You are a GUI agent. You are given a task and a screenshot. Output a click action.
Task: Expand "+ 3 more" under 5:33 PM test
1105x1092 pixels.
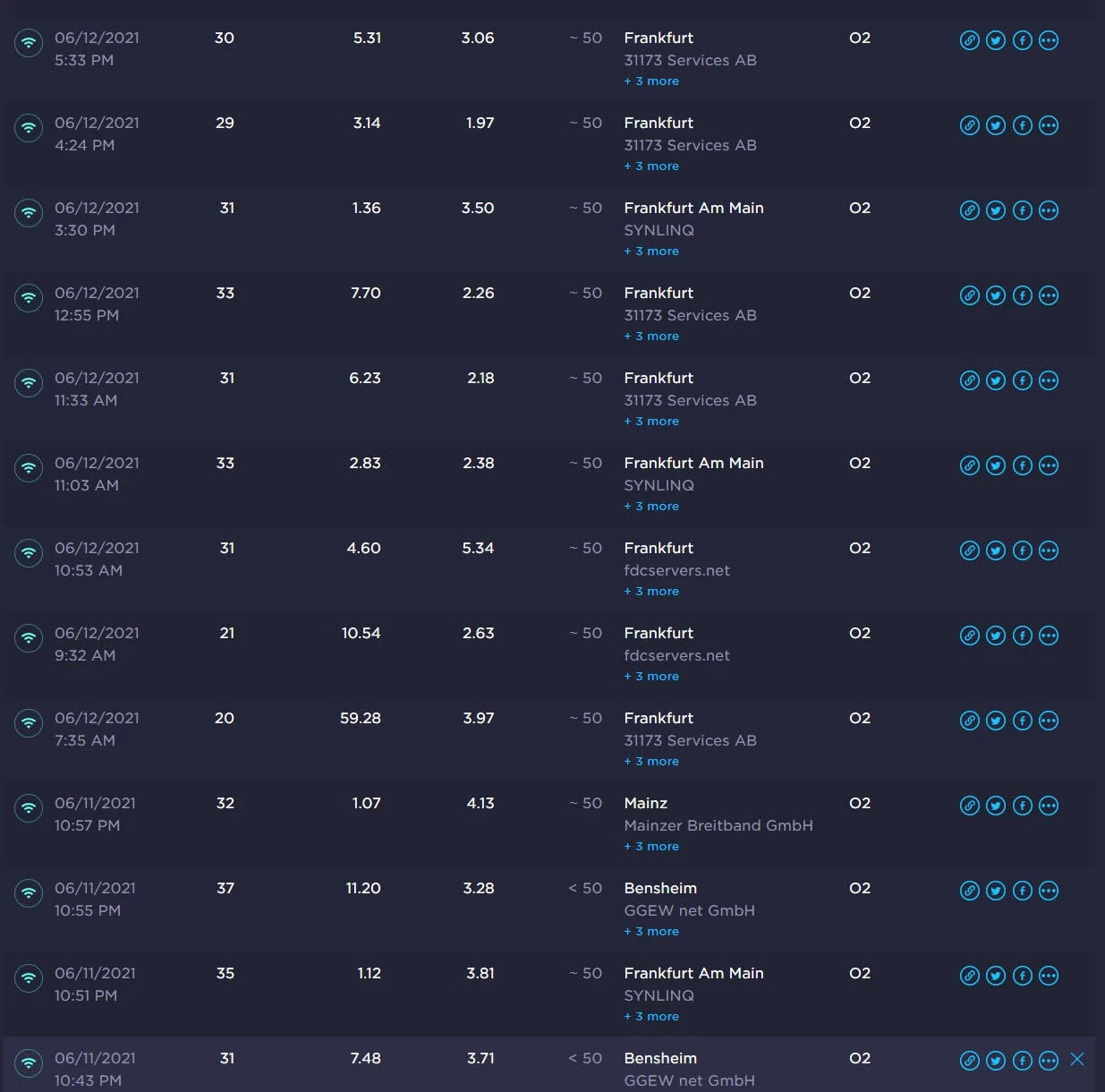[x=651, y=81]
